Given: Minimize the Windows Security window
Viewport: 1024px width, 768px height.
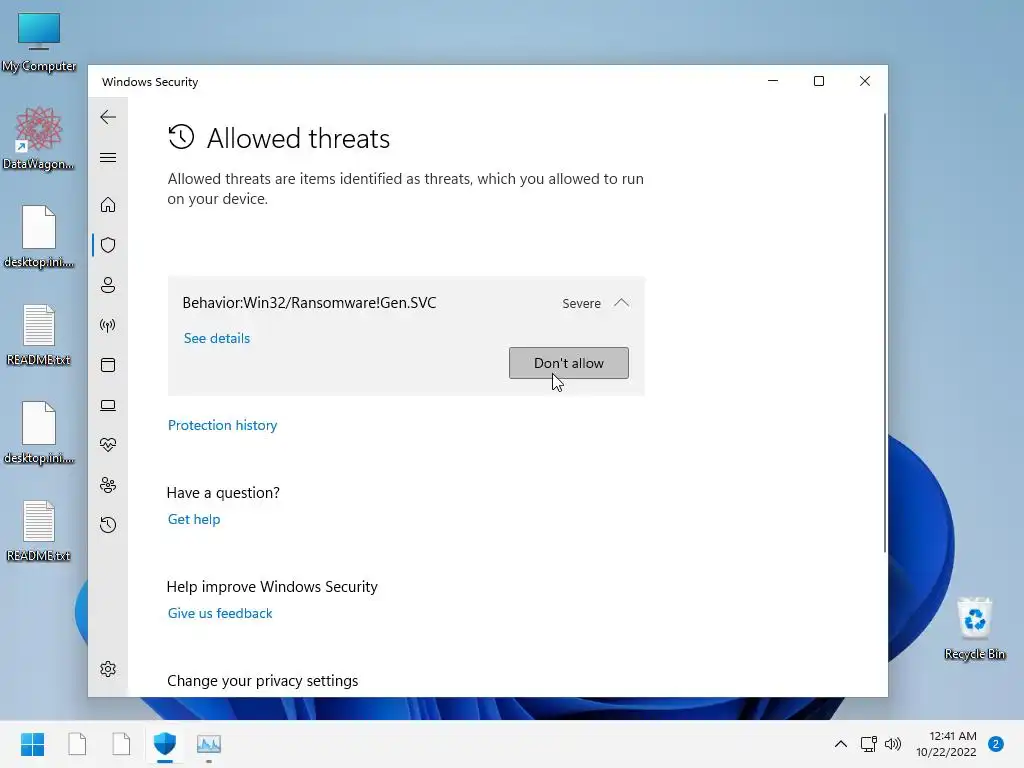Looking at the screenshot, I should coord(773,81).
